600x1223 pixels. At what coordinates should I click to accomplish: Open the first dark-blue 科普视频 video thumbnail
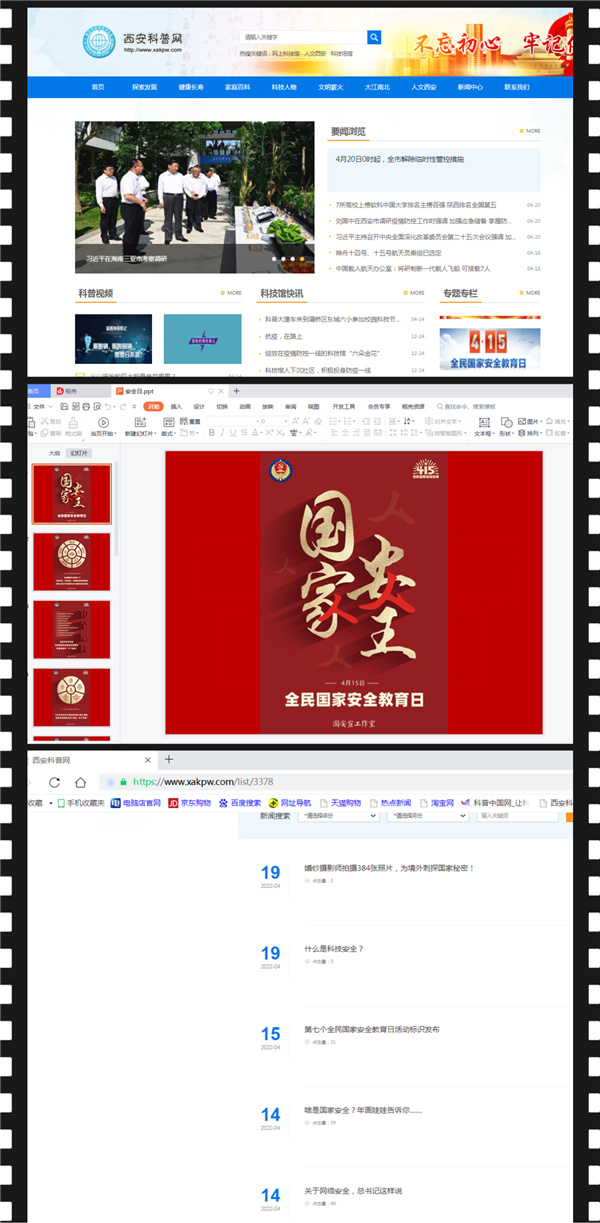(113, 338)
